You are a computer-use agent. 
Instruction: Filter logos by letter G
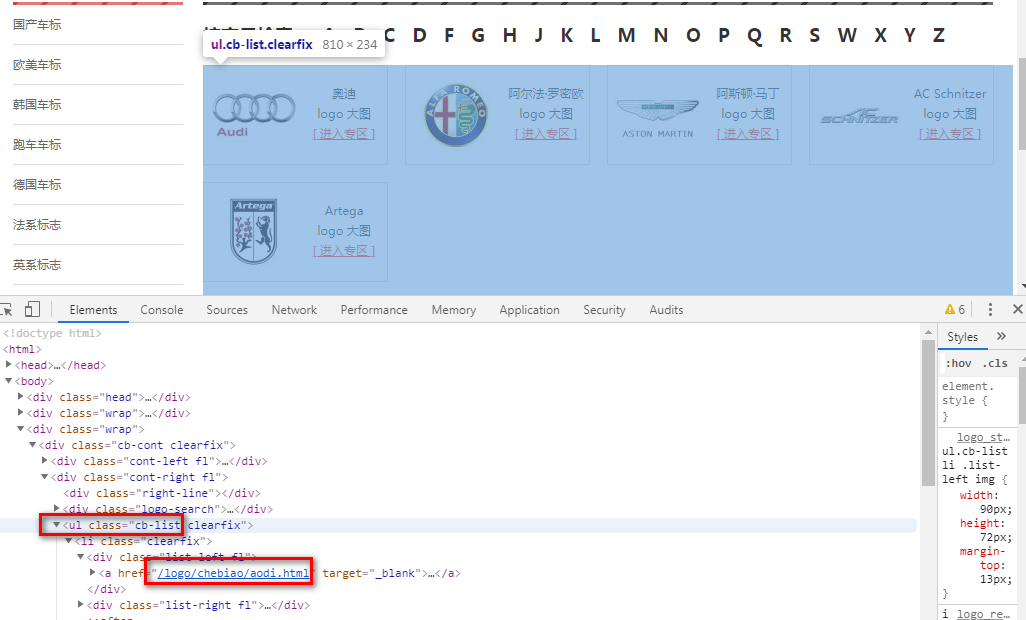pos(478,35)
